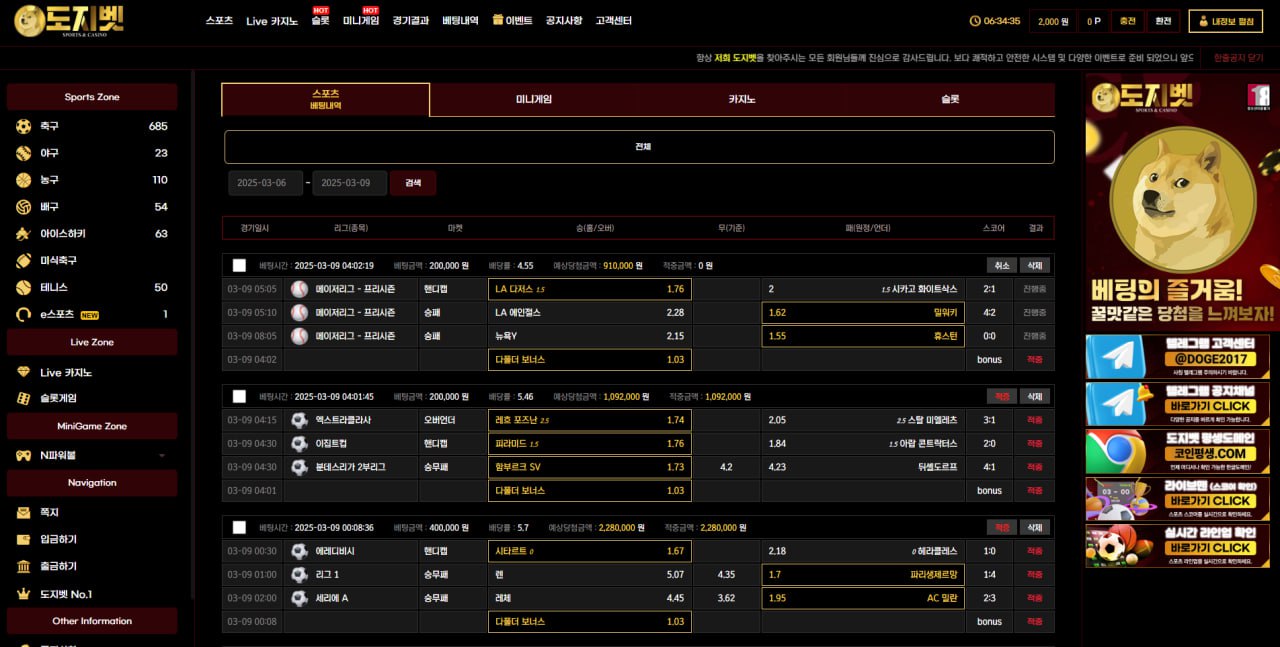Open messages with the 쪽지 envelope icon
This screenshot has width=1280, height=647.
pos(24,513)
